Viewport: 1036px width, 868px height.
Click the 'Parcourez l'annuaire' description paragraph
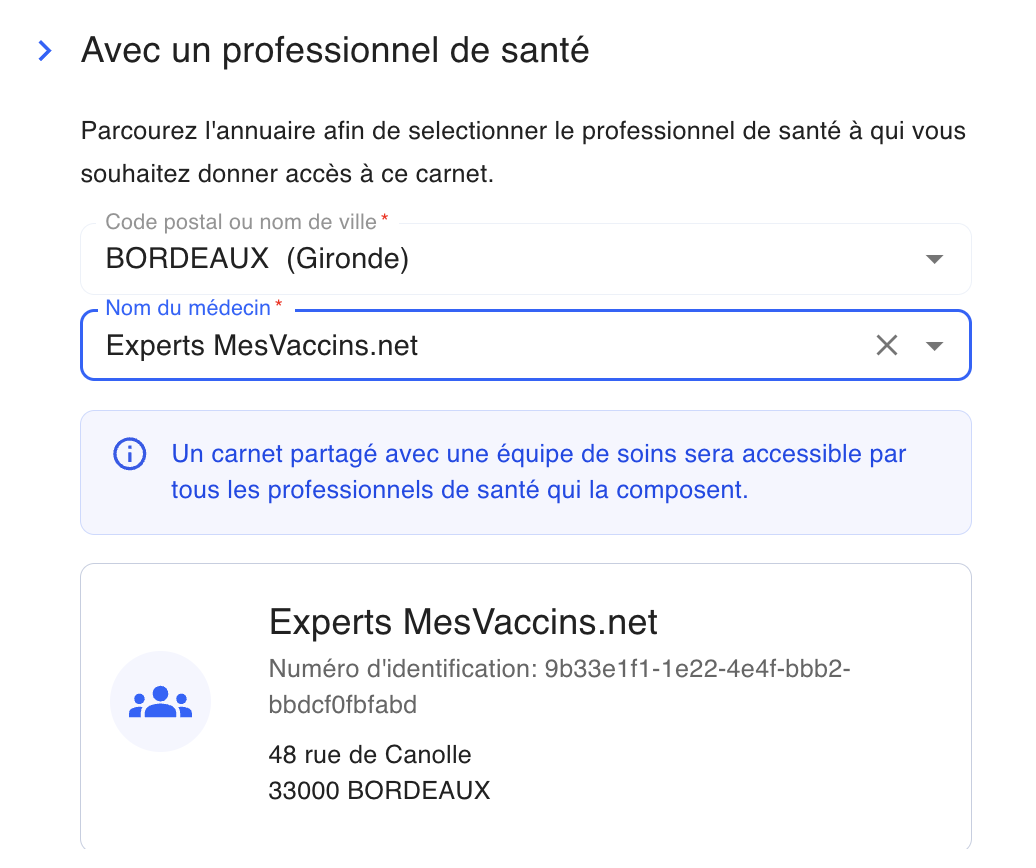click(x=523, y=152)
